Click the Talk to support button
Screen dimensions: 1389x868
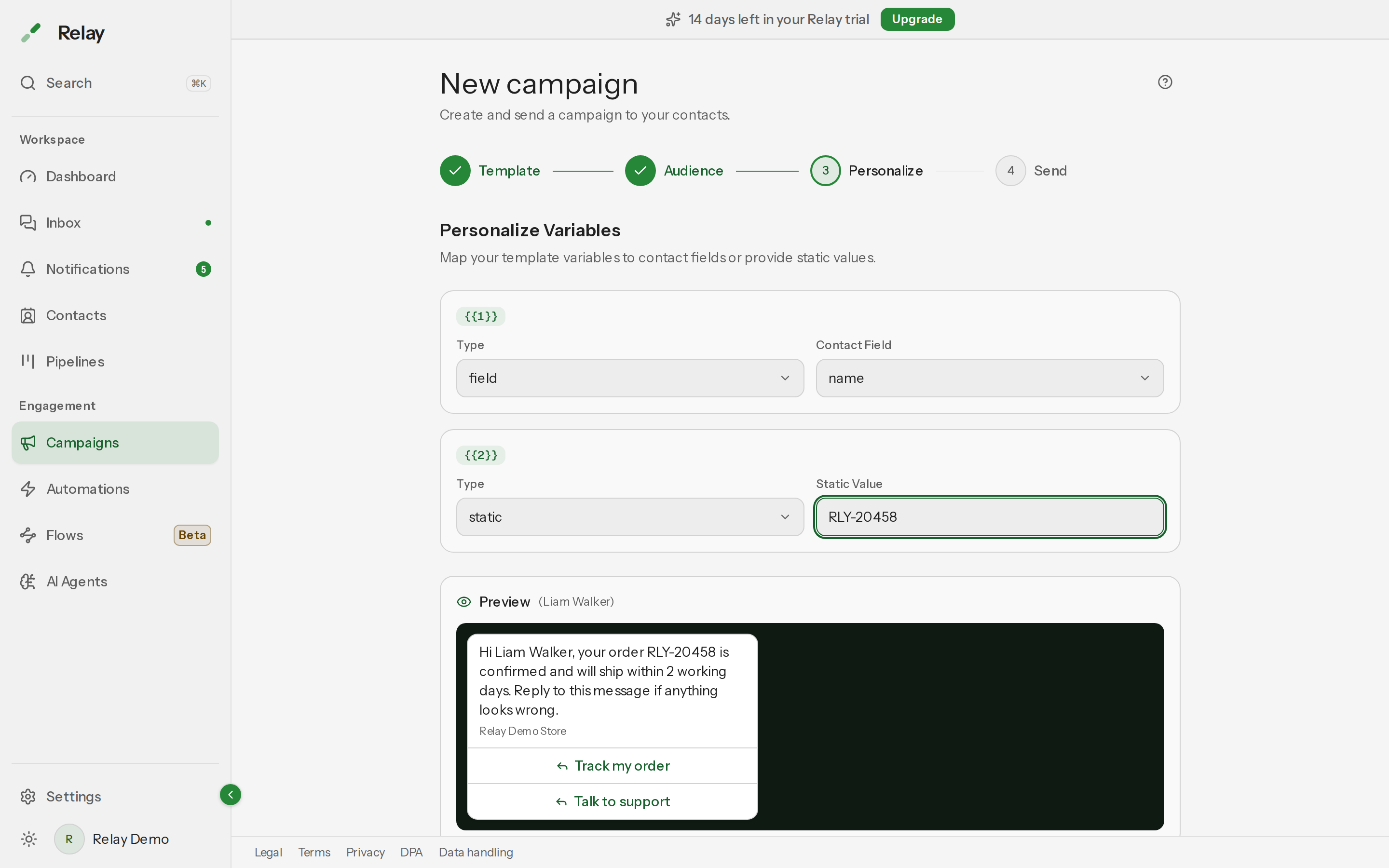613,801
